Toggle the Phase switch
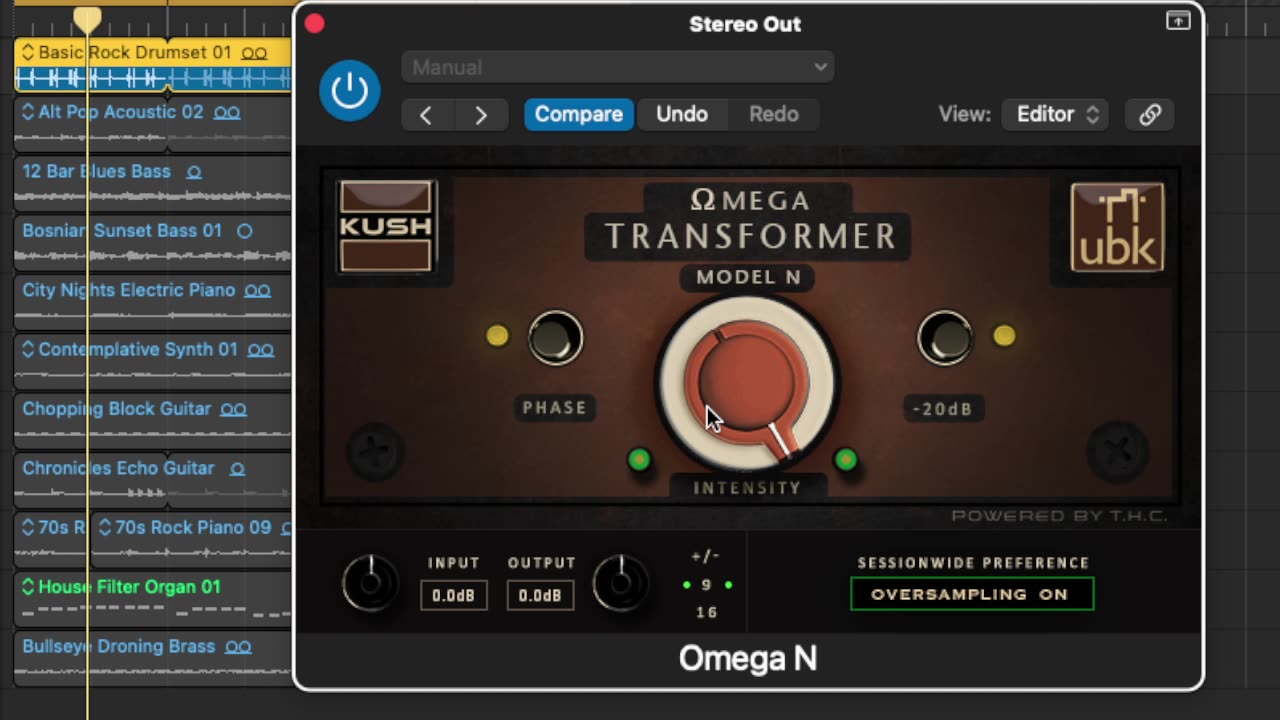The width and height of the screenshot is (1280, 720). coord(555,338)
